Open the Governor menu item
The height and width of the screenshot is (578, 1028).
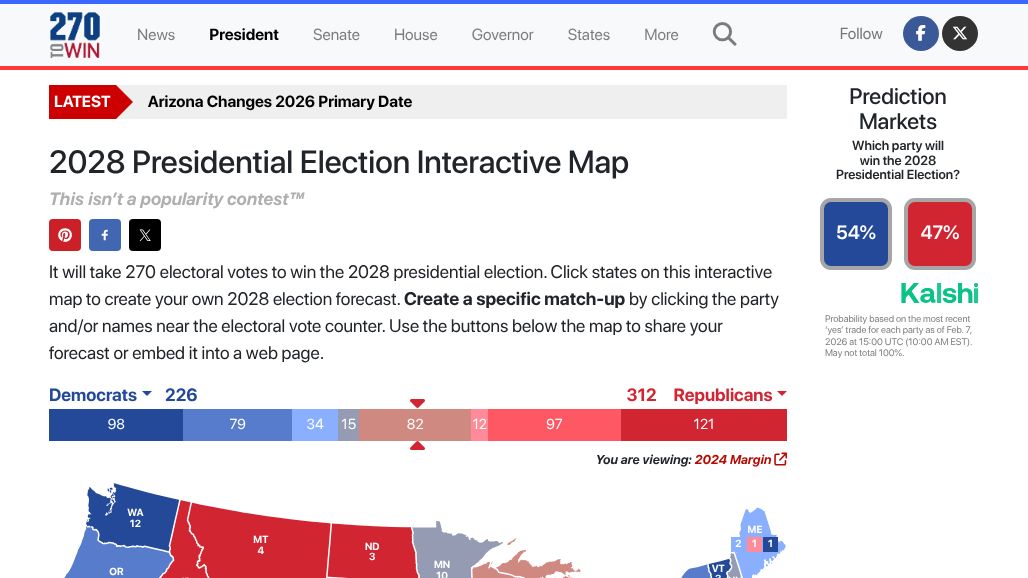[502, 35]
